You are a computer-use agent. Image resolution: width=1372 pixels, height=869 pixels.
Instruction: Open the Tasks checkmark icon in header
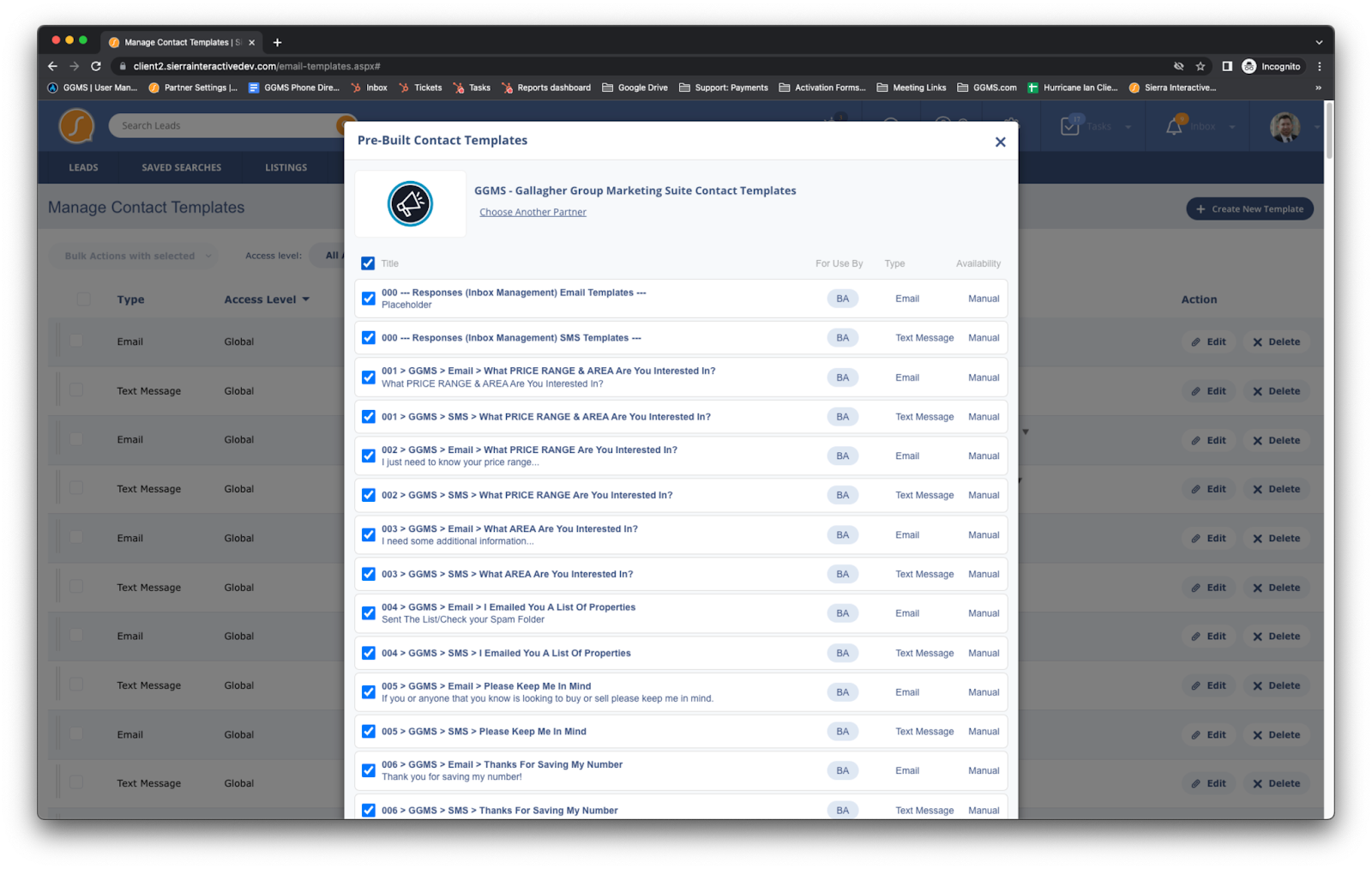[x=1070, y=126]
